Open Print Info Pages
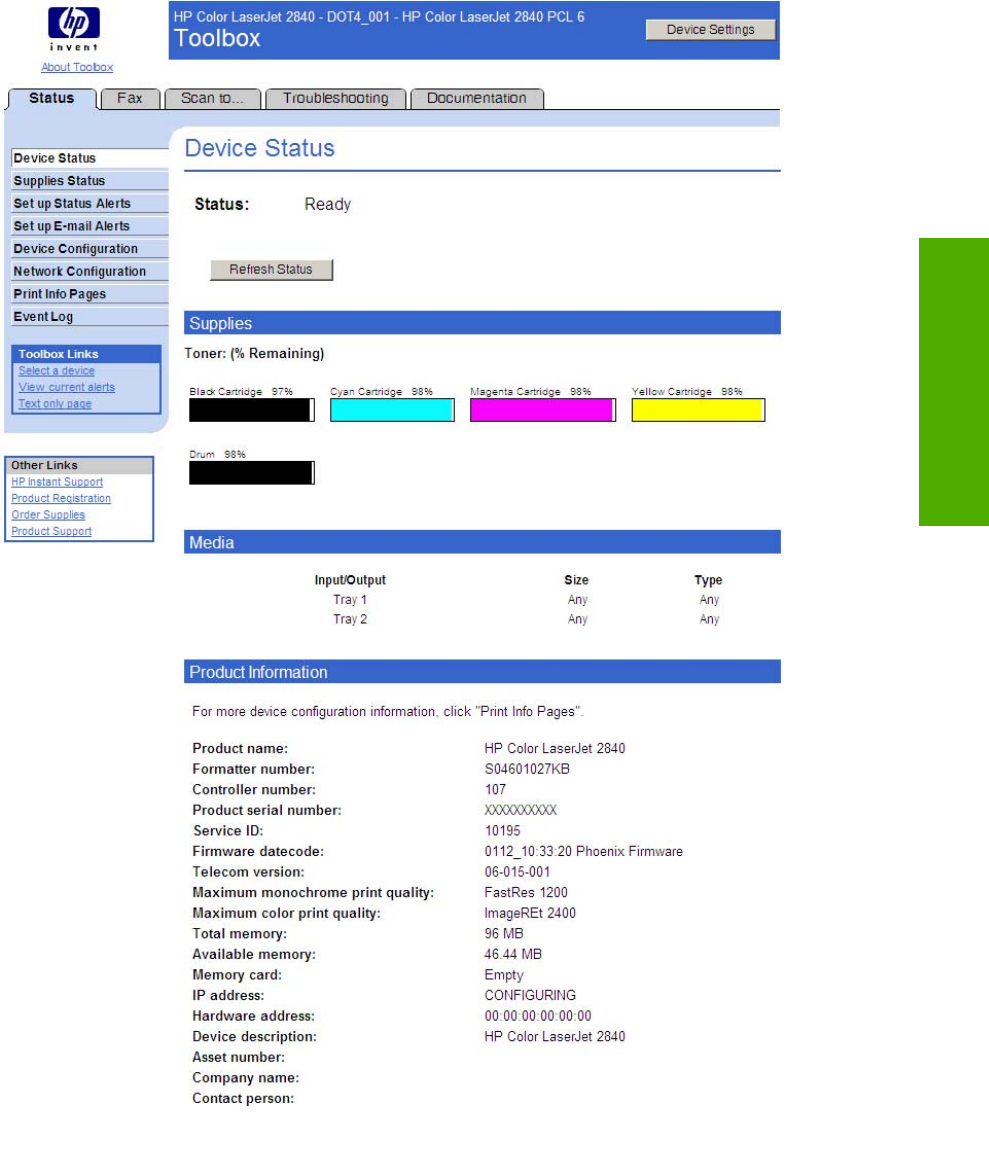The width and height of the screenshot is (989, 1175). coord(89,294)
